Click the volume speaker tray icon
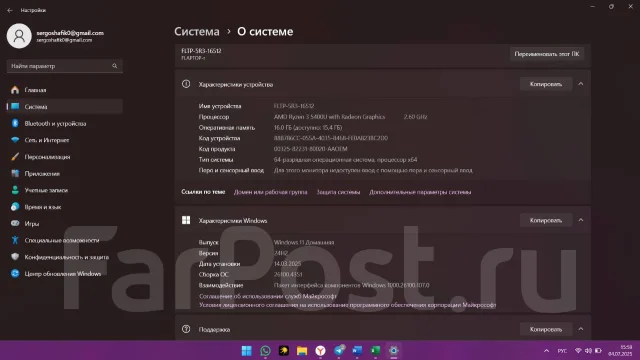Screen dimensions: 640x360 [x=588, y=351]
